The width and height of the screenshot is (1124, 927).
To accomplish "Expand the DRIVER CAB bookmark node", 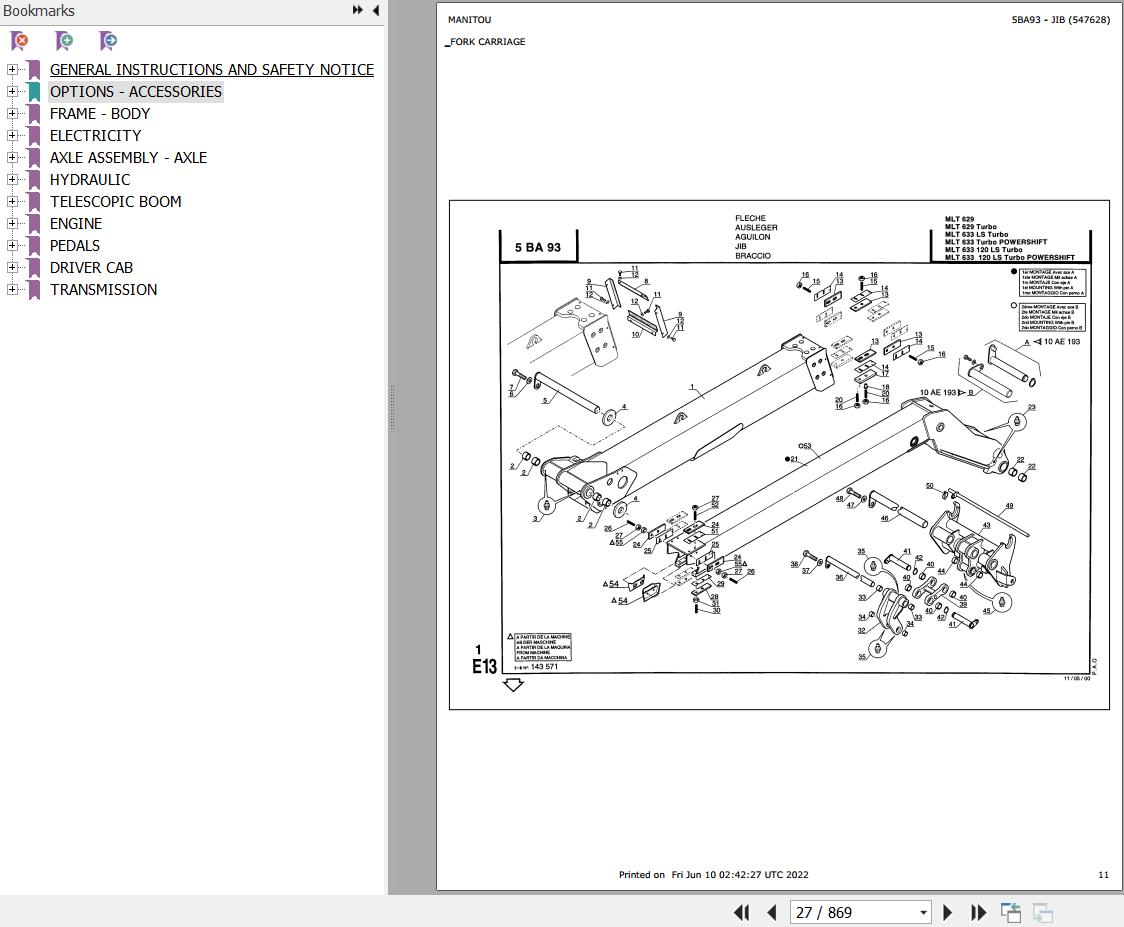I will 11,268.
